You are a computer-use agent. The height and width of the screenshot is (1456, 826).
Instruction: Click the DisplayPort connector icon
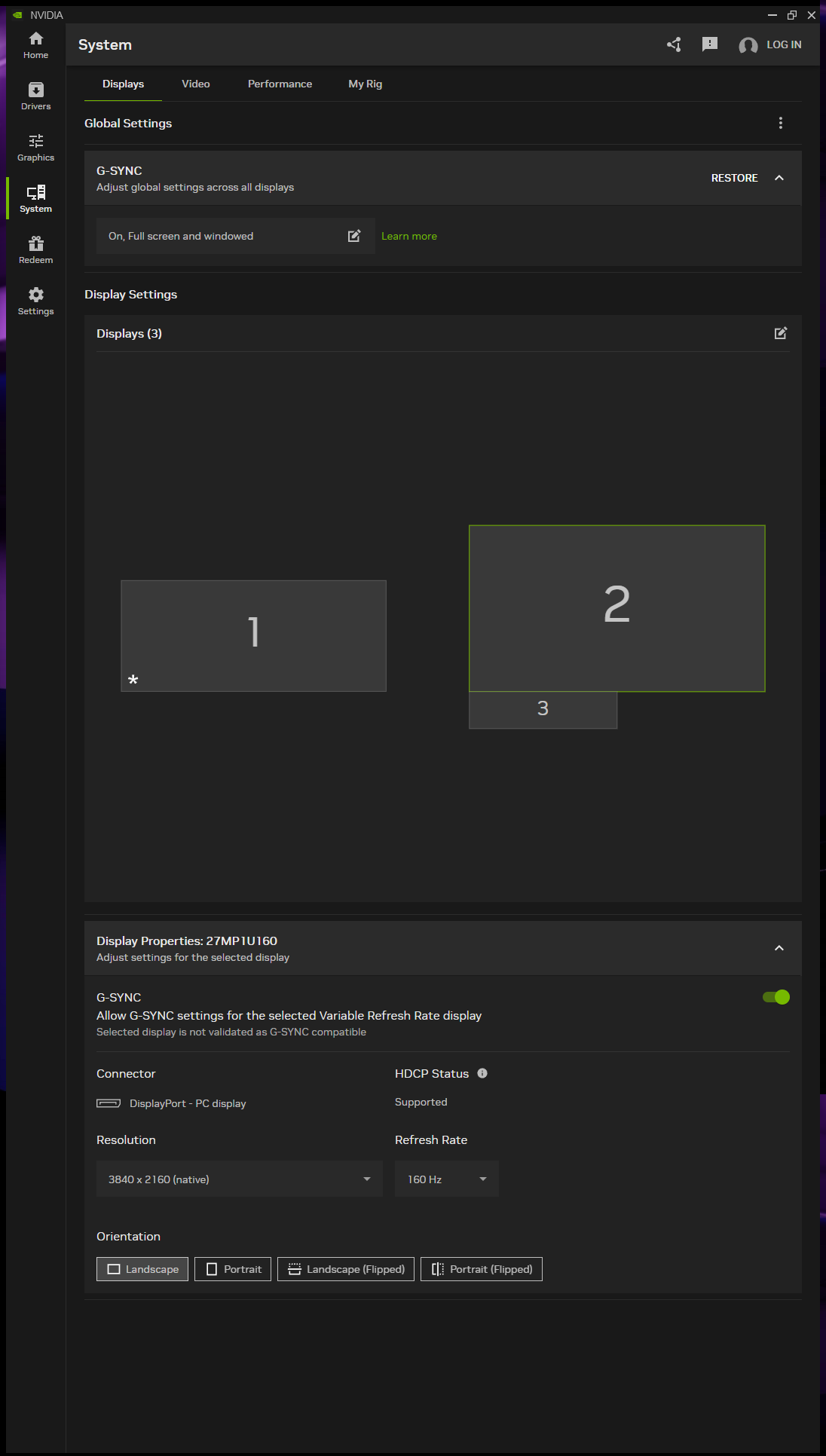click(x=109, y=1103)
